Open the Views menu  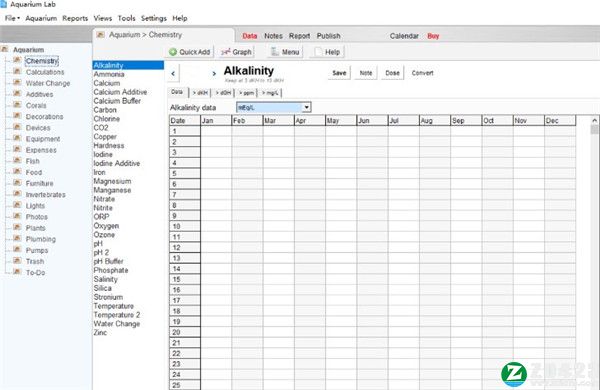click(103, 18)
